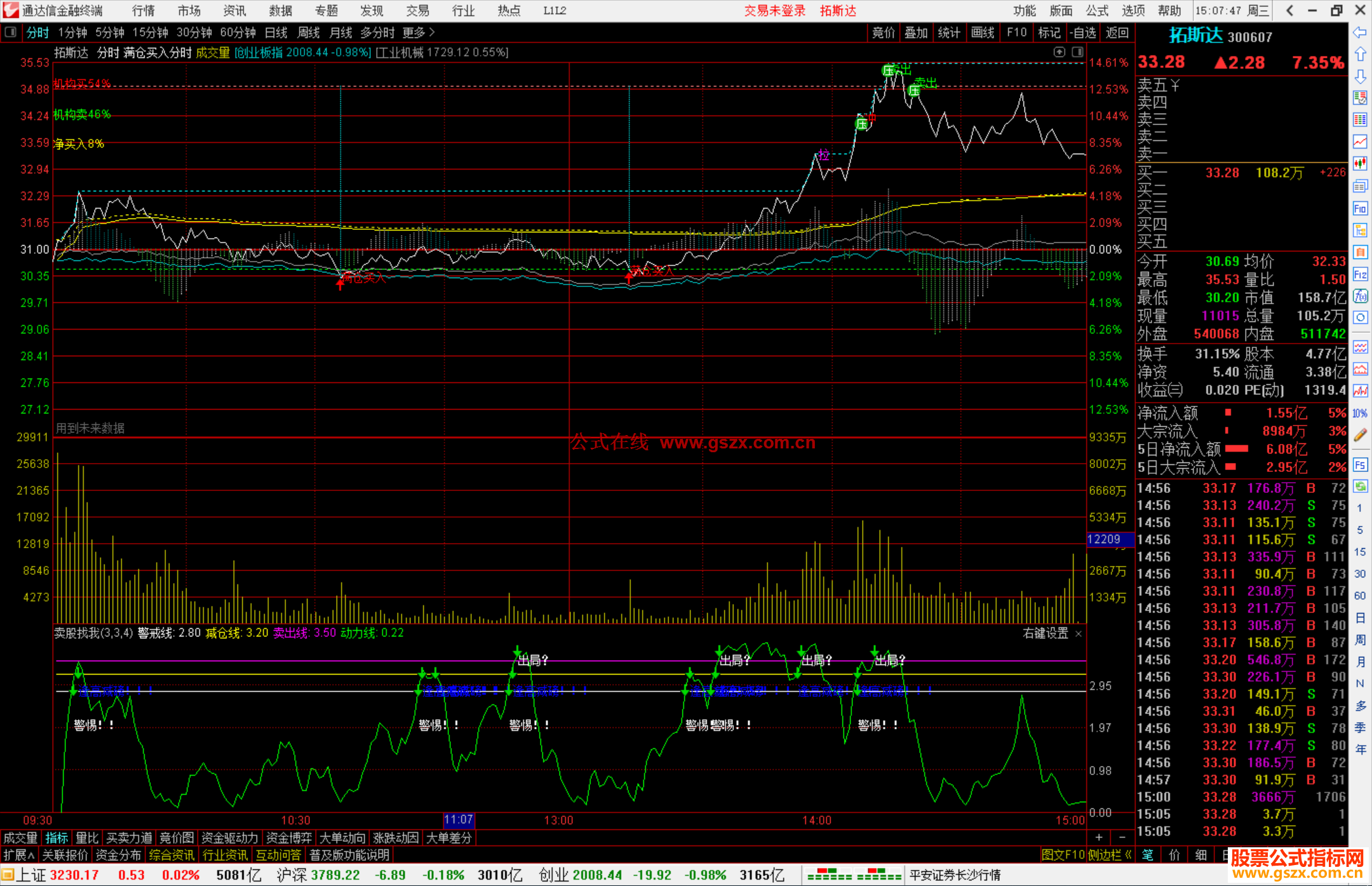Click the panel layout icon left of 分时
1372x886 pixels.
pos(10,32)
